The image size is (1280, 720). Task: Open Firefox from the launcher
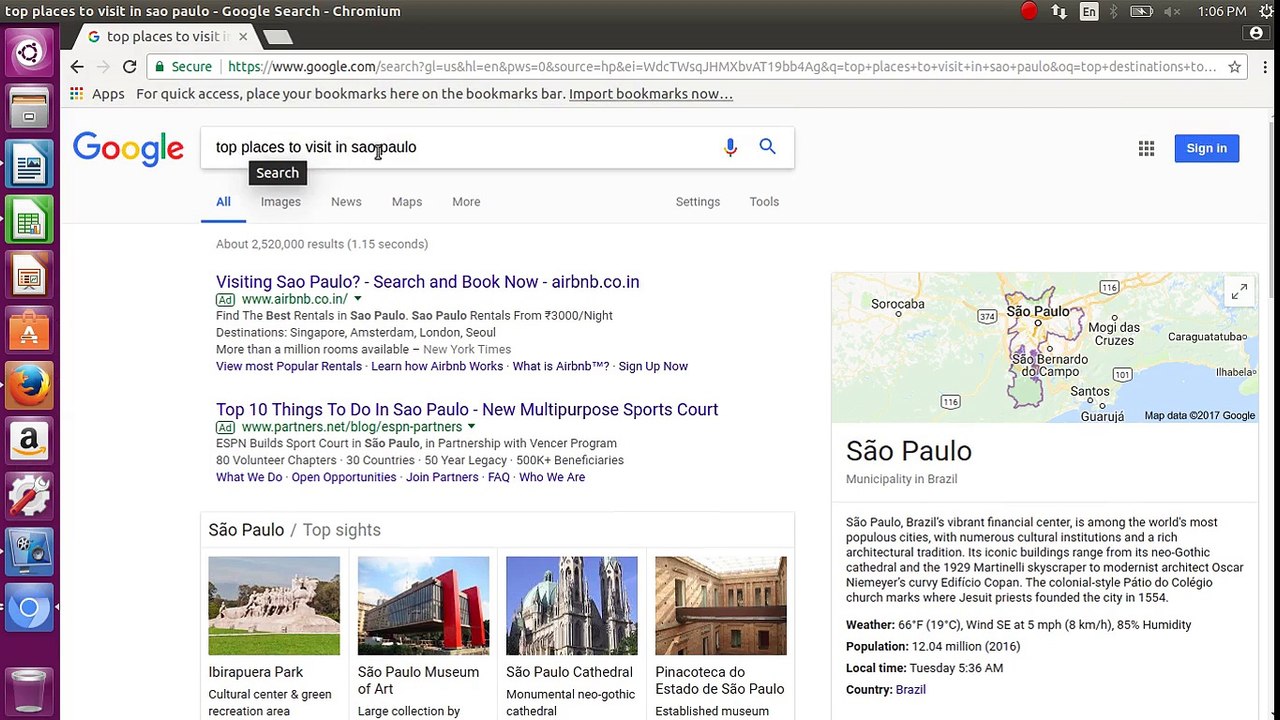click(x=29, y=385)
